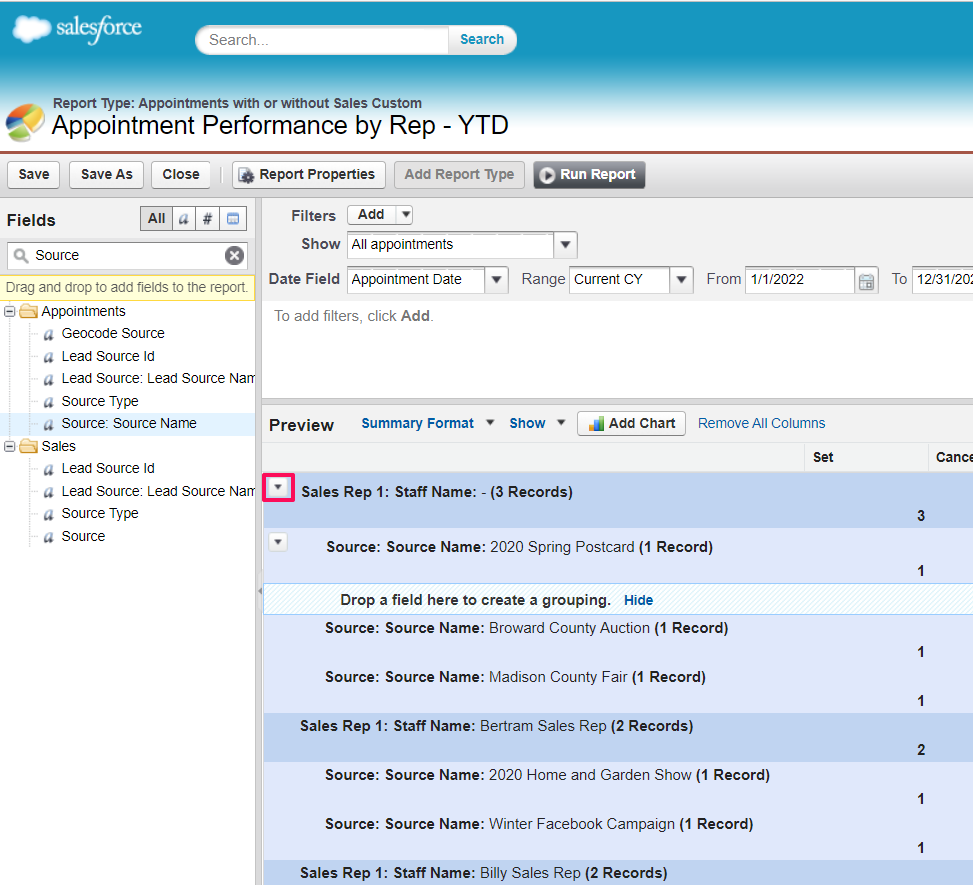This screenshot has width=973, height=885.
Task: Open 2020 Spring Postcard grouping menu
Action: pos(278,542)
